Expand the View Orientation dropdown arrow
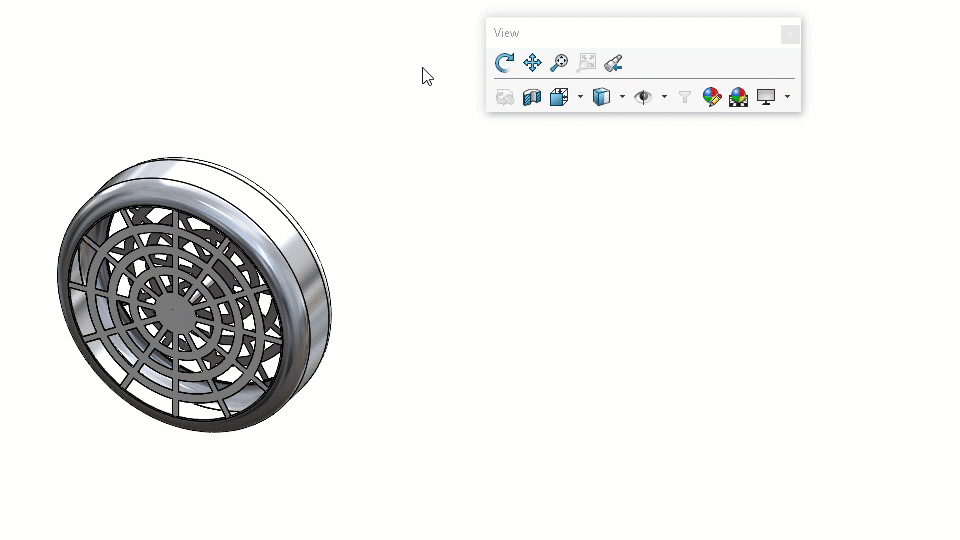960x540 pixels. [580, 97]
